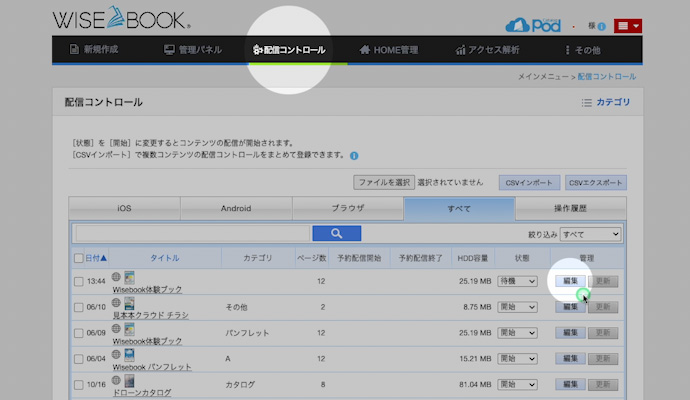Image resolution: width=690 pixels, height=400 pixels.
Task: Click globe icon in 13:44 row
Action: click(116, 277)
